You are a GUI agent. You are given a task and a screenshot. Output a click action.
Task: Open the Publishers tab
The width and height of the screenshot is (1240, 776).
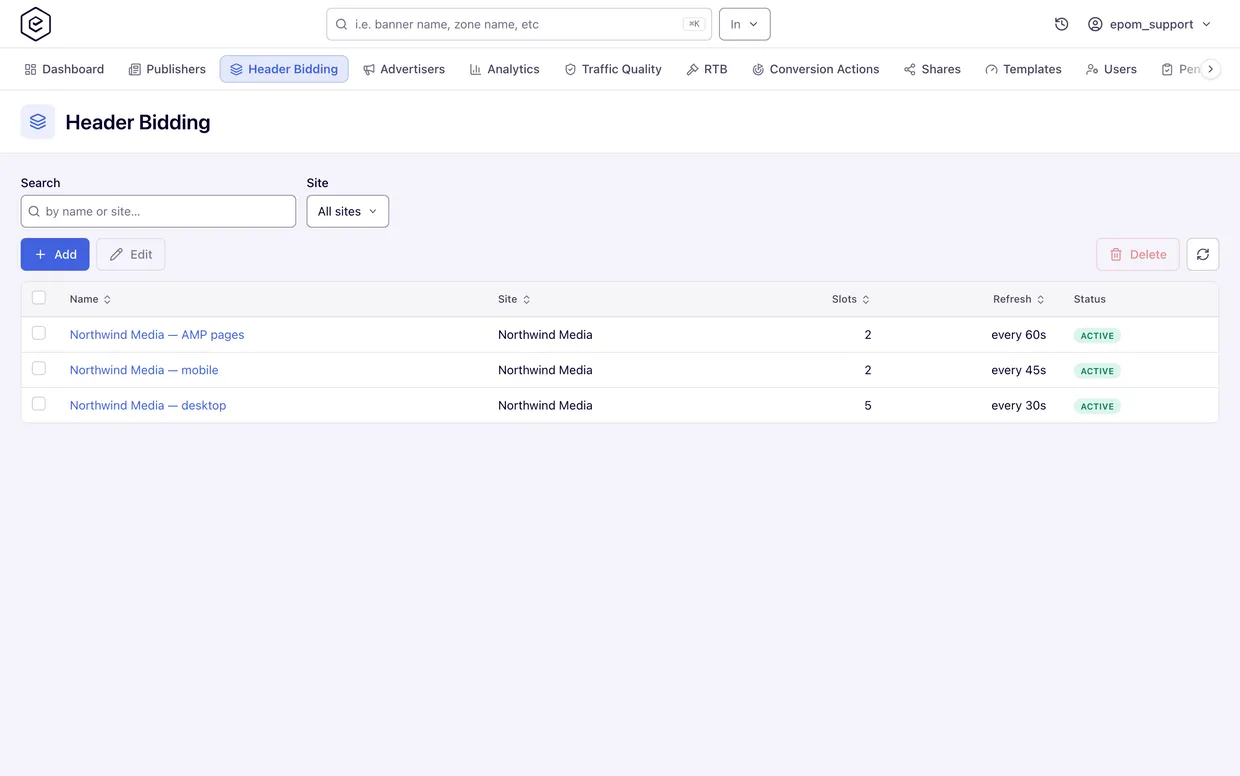pyautogui.click(x=167, y=69)
